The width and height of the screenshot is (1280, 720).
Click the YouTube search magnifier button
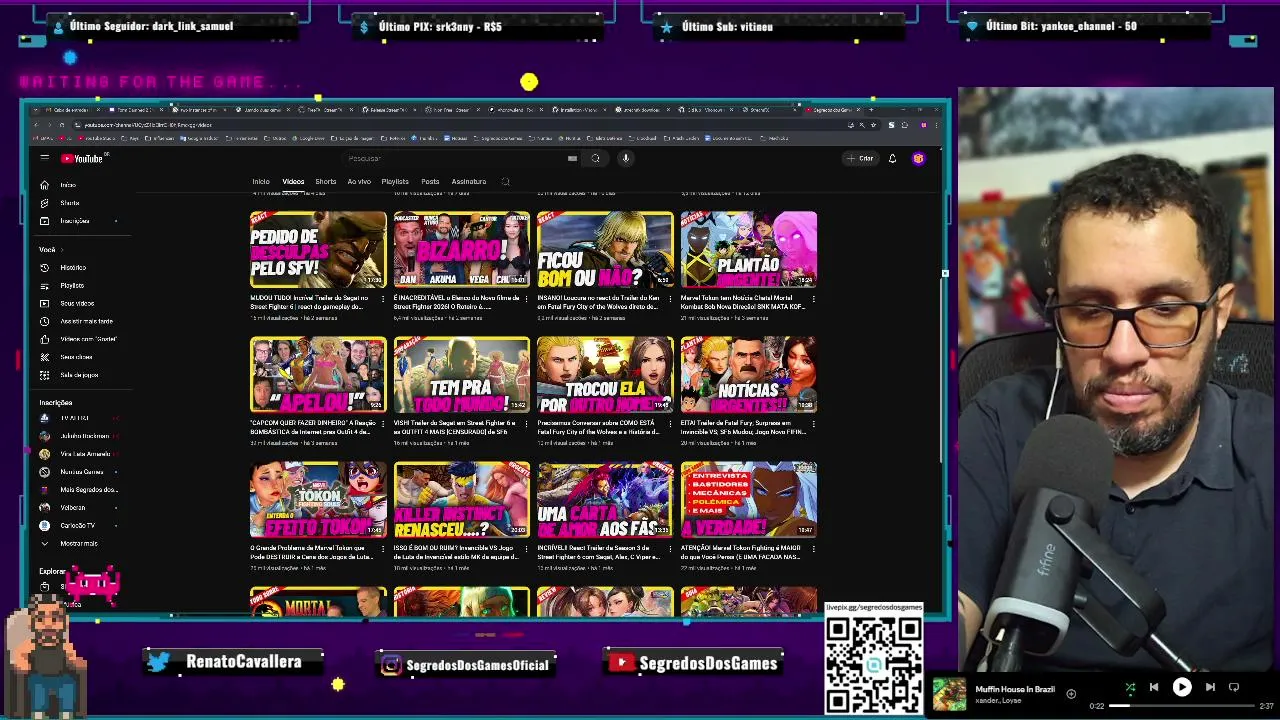coord(595,158)
